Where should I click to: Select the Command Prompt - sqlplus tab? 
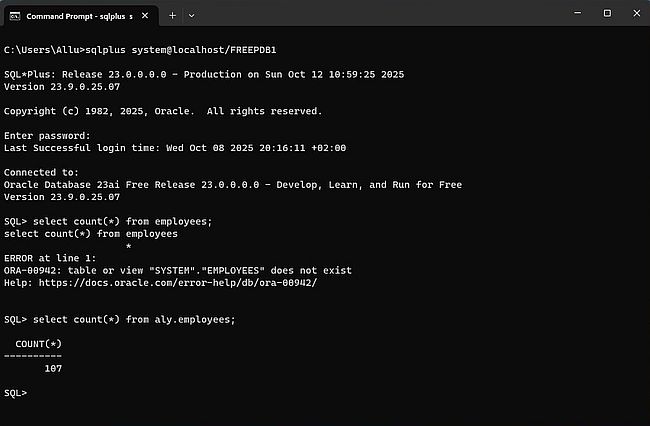[x=75, y=14]
